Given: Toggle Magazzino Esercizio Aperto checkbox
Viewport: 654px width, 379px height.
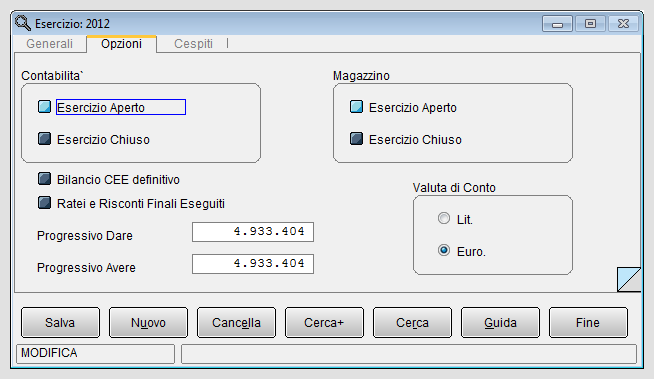Looking at the screenshot, I should (356, 107).
